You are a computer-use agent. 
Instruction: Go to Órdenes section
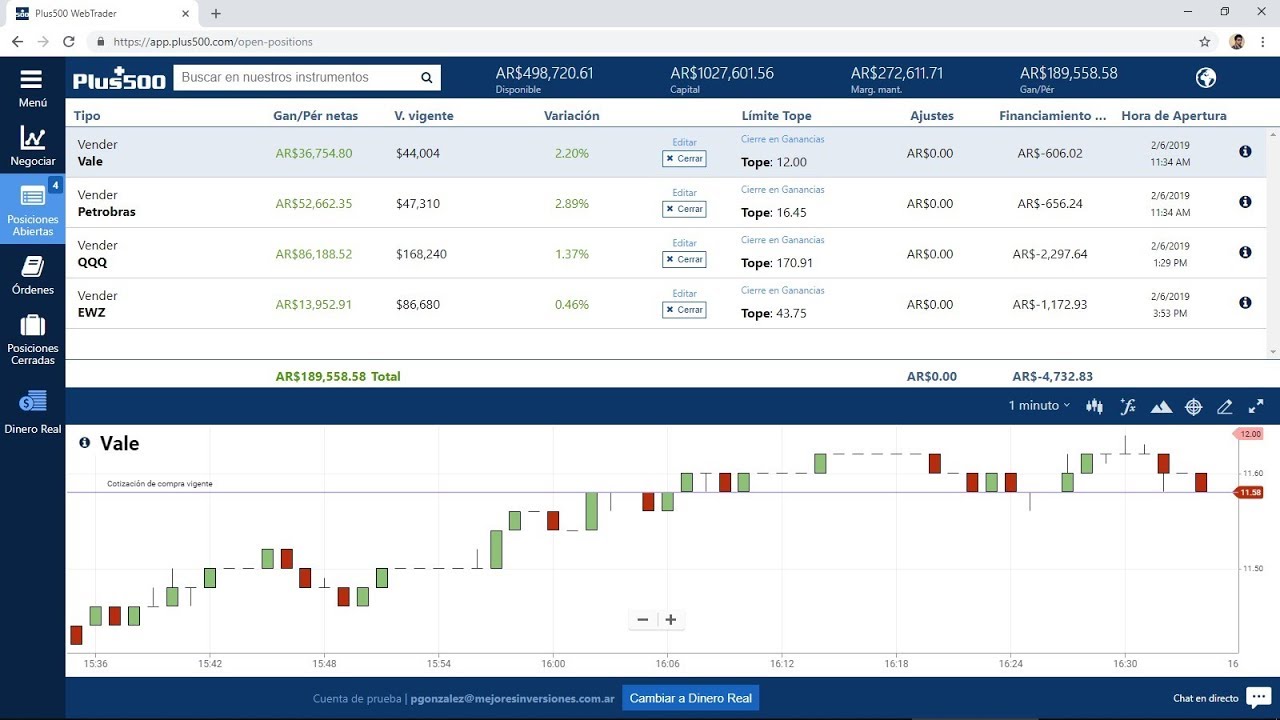tap(32, 275)
